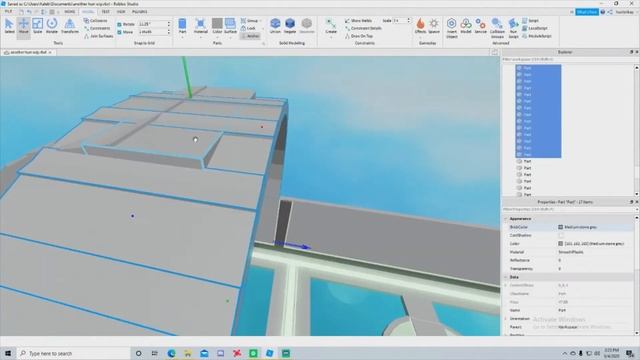Click the taskbar search box
Screen dimensions: 640x360
[73, 353]
